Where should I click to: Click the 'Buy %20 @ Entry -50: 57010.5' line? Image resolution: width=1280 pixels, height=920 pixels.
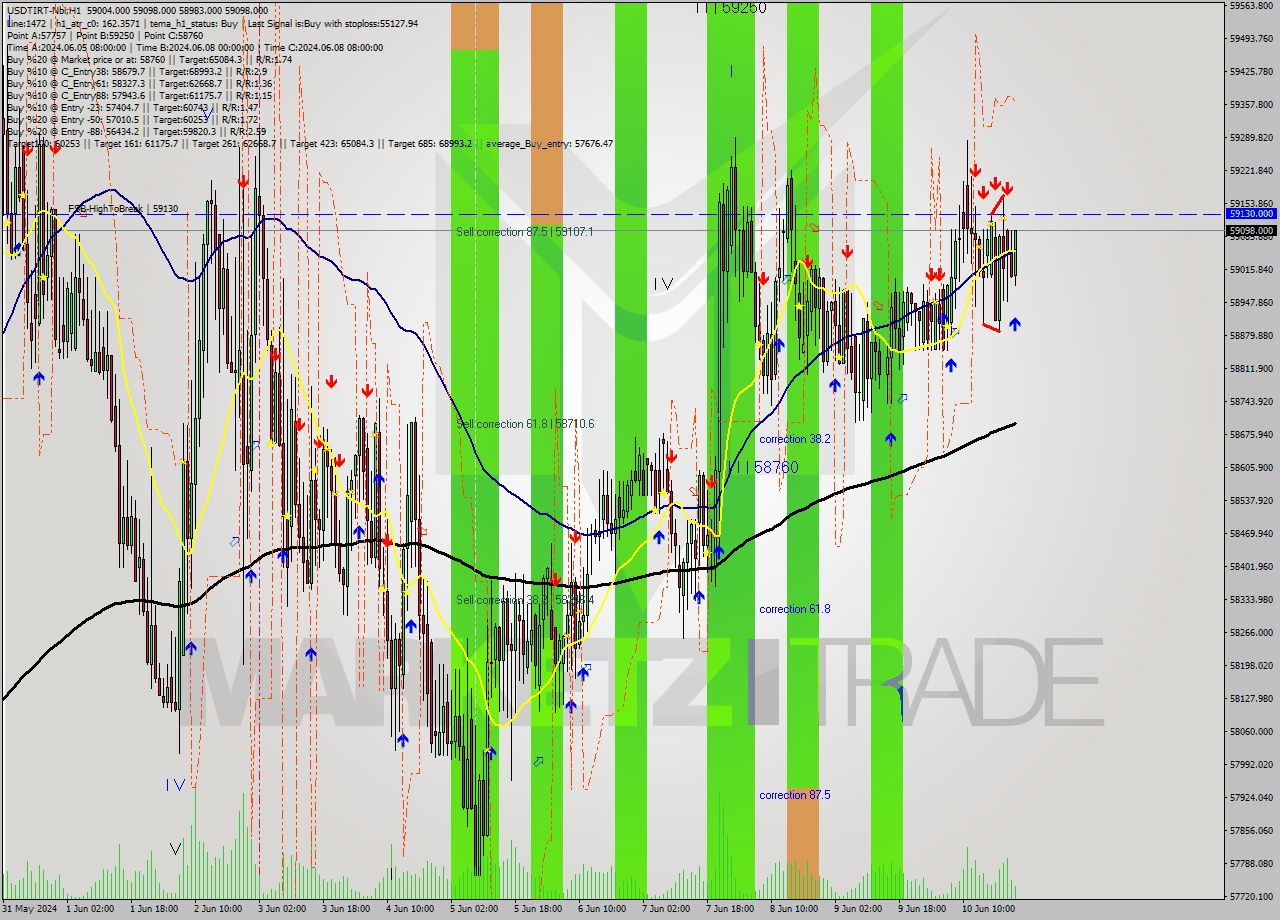(73, 119)
